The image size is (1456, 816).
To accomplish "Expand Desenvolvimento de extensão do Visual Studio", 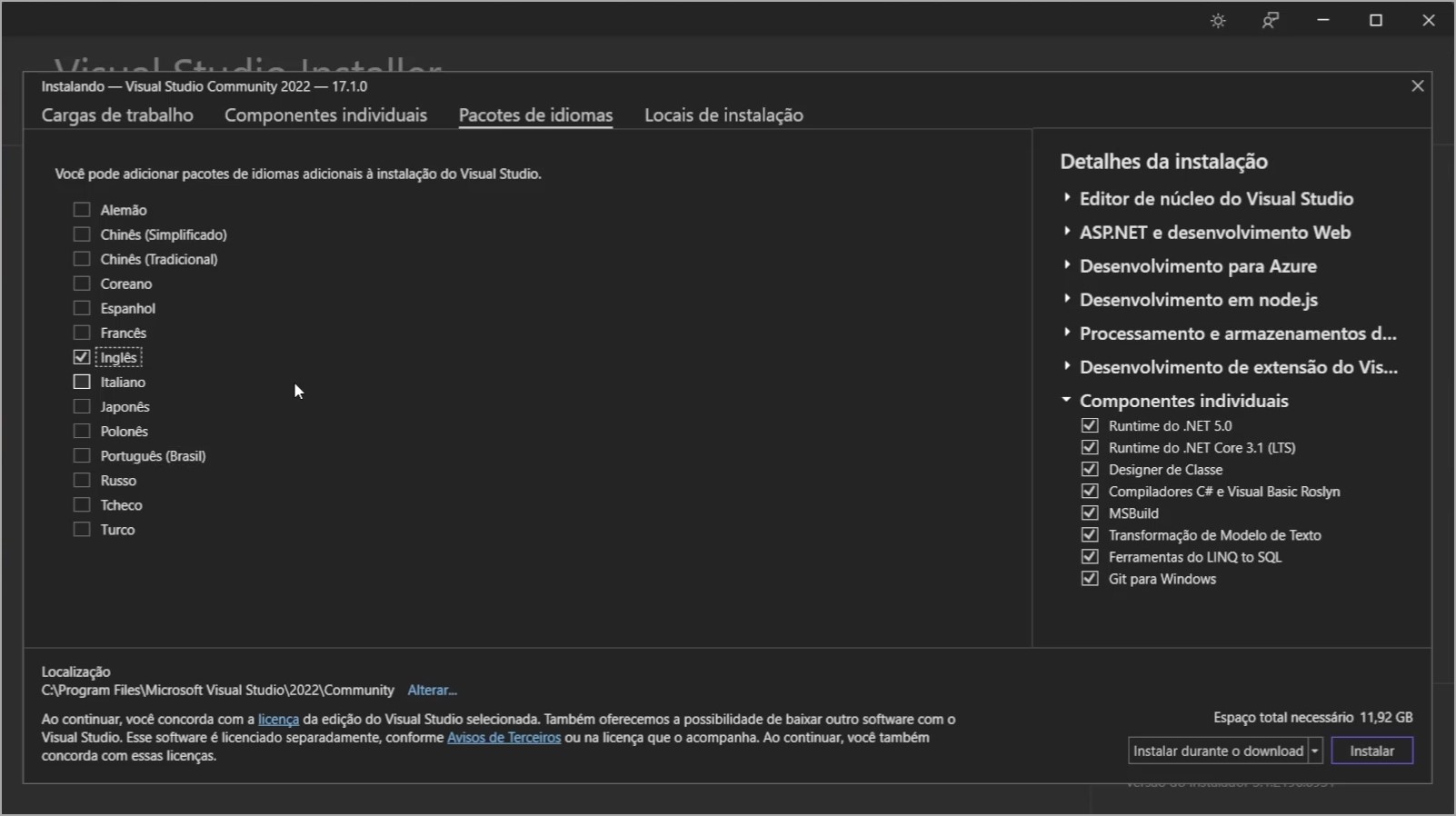I will (1067, 366).
